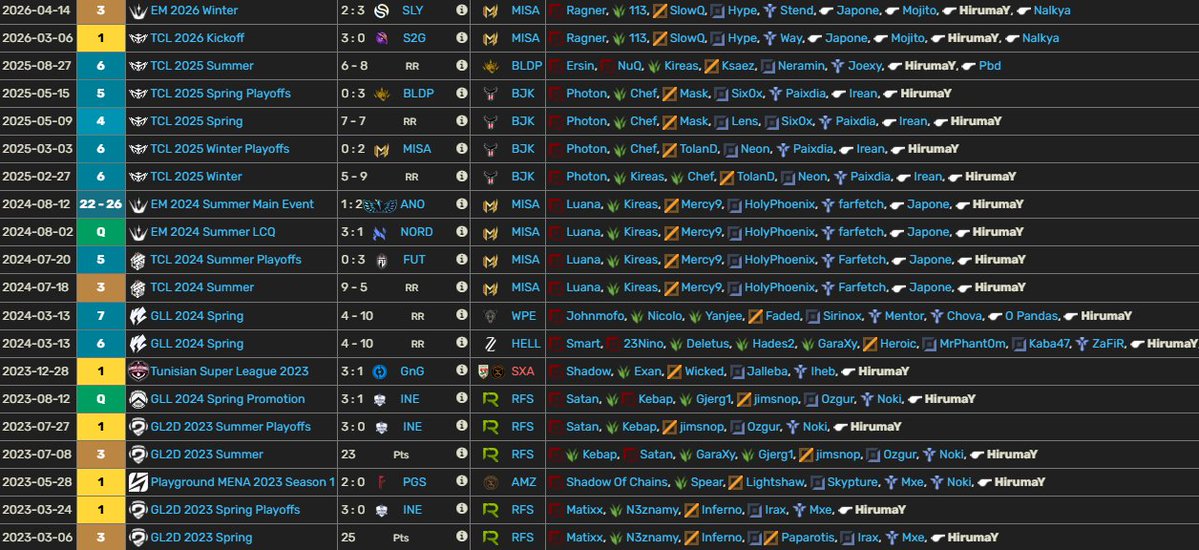Select the '7 - 7' result cell

tap(353, 121)
